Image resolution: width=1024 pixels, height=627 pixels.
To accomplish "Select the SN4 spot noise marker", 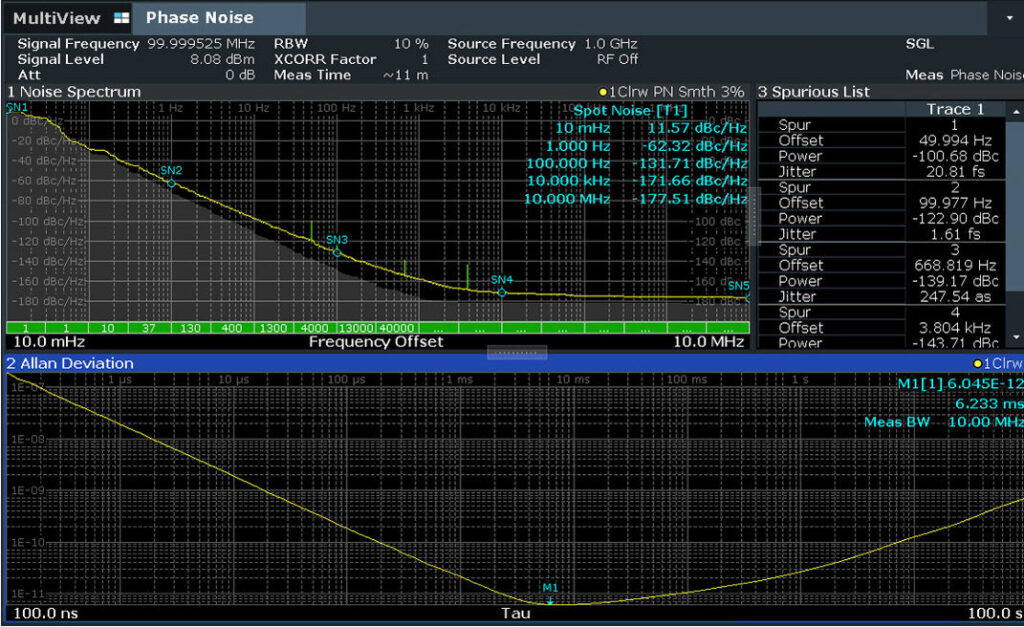I will pyautogui.click(x=502, y=293).
